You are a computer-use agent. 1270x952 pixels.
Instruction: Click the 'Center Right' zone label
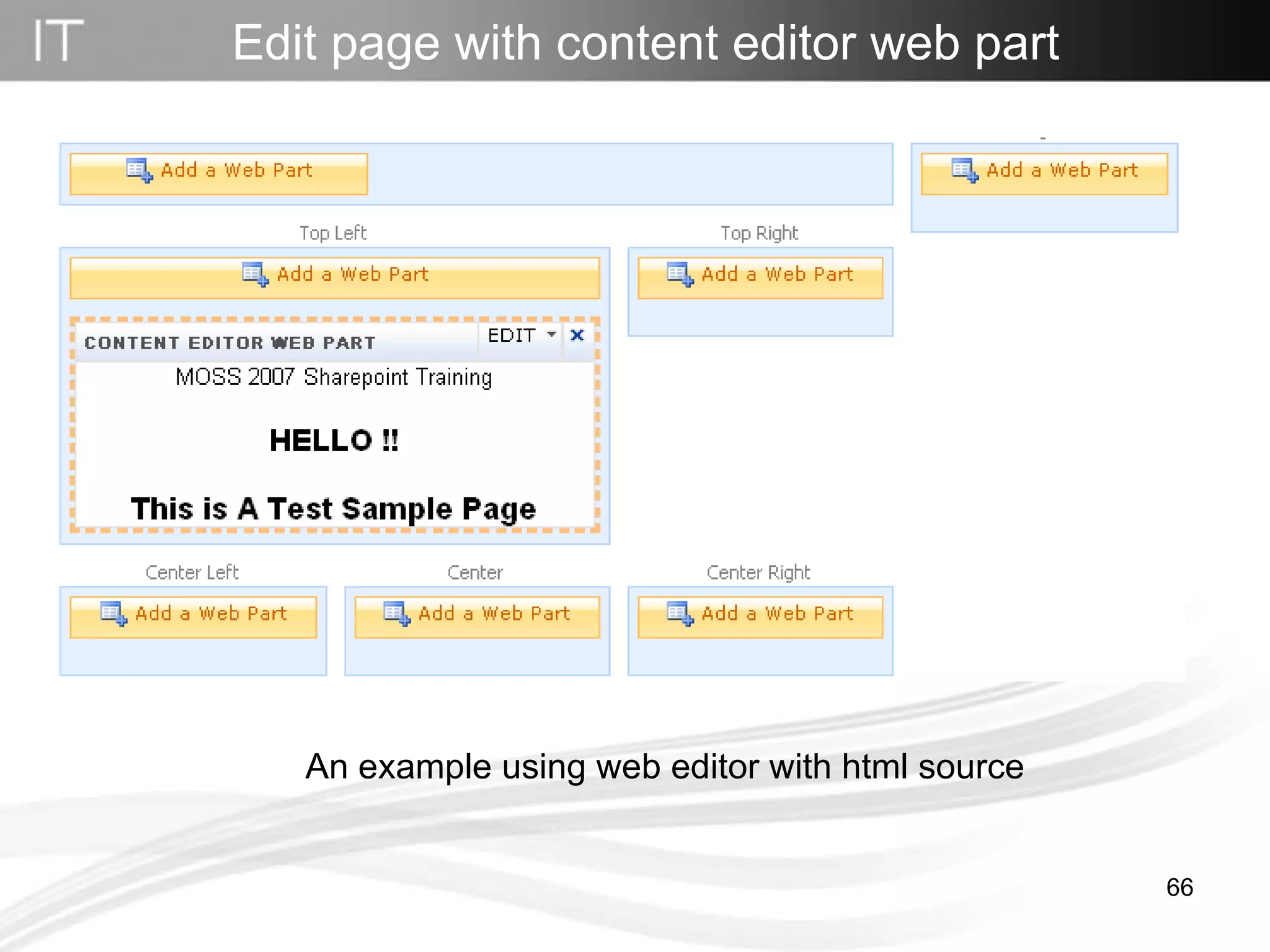click(758, 572)
